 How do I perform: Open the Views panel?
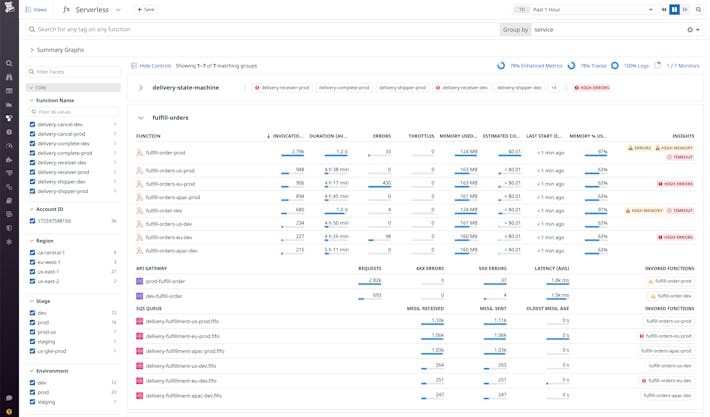tap(35, 10)
